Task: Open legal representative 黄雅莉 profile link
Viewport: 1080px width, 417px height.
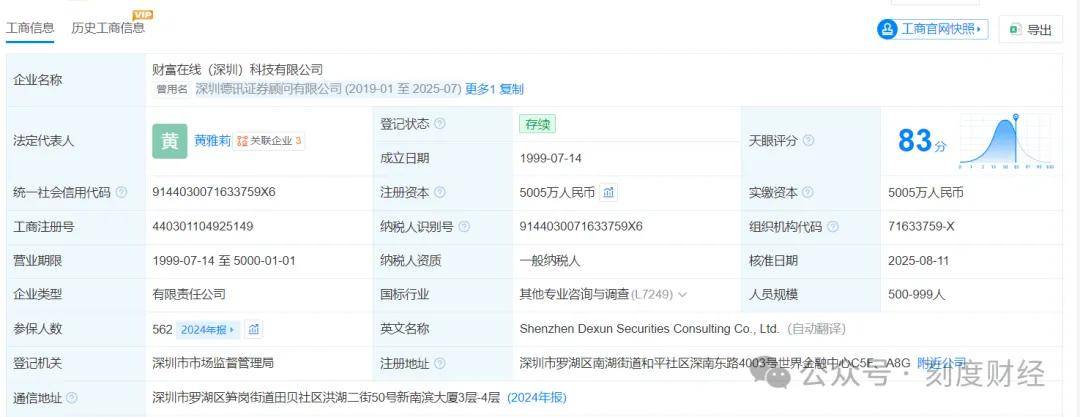Action: click(x=211, y=141)
